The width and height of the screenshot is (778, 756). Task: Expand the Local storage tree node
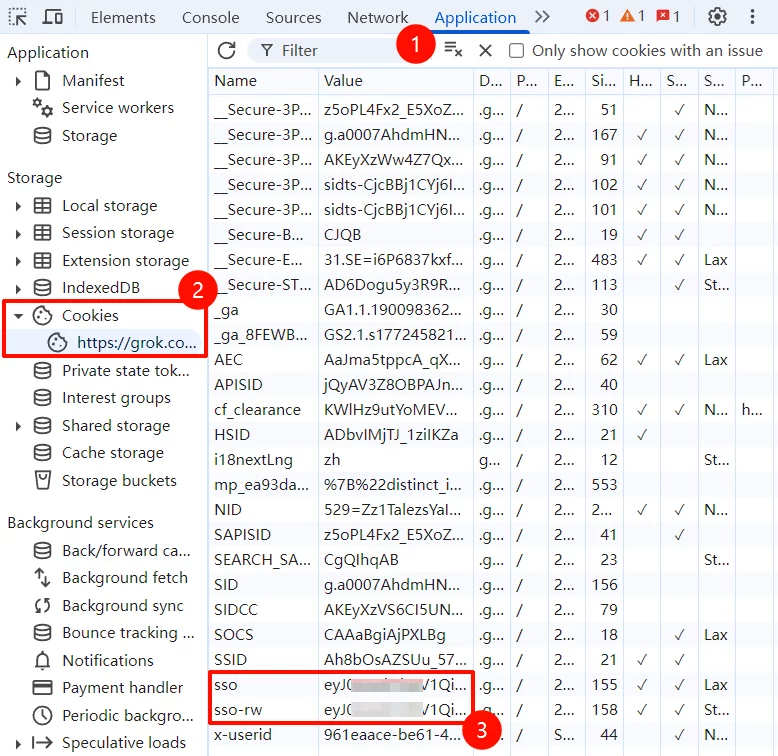click(x=18, y=206)
